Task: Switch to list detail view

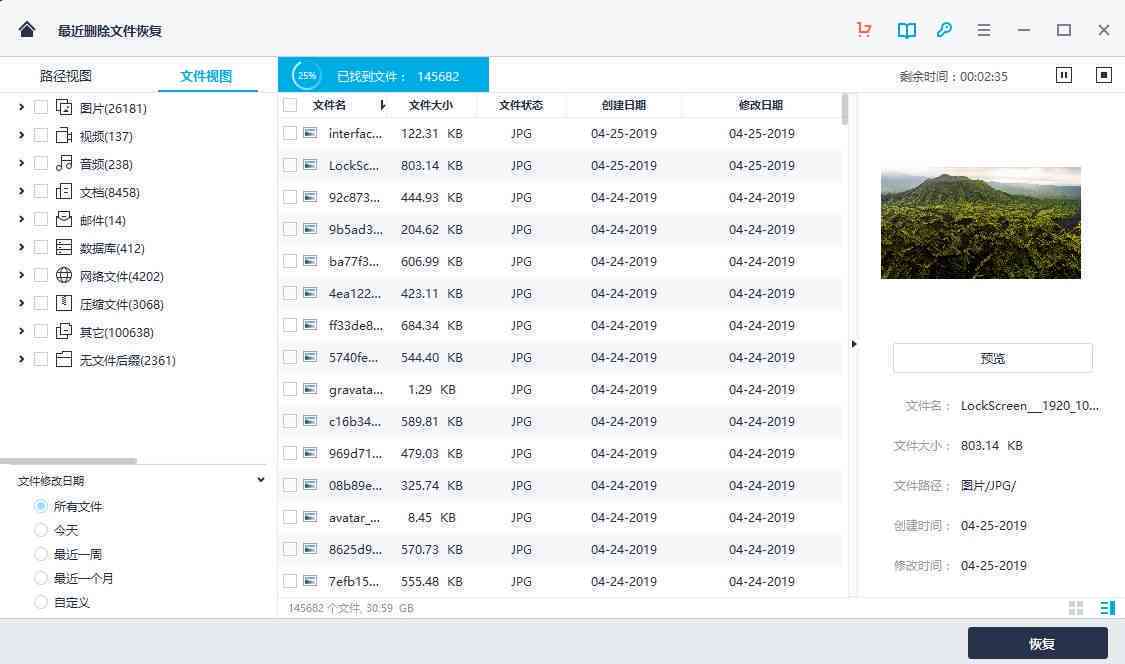Action: click(1108, 608)
